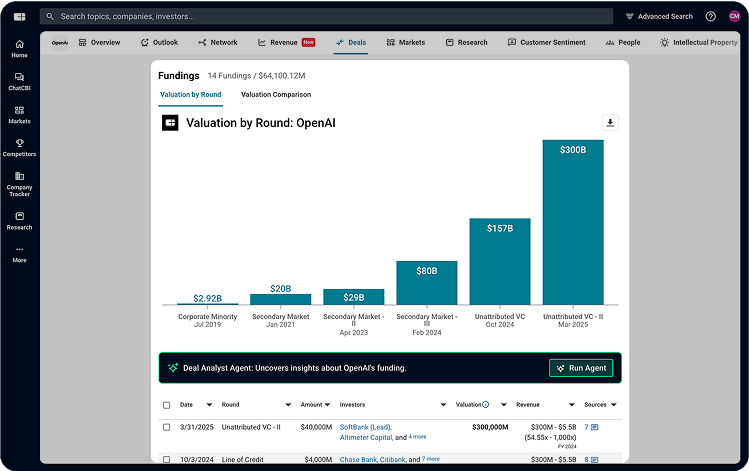Switch to the Valuation Comparison tab
749x471 pixels.
[275, 94]
